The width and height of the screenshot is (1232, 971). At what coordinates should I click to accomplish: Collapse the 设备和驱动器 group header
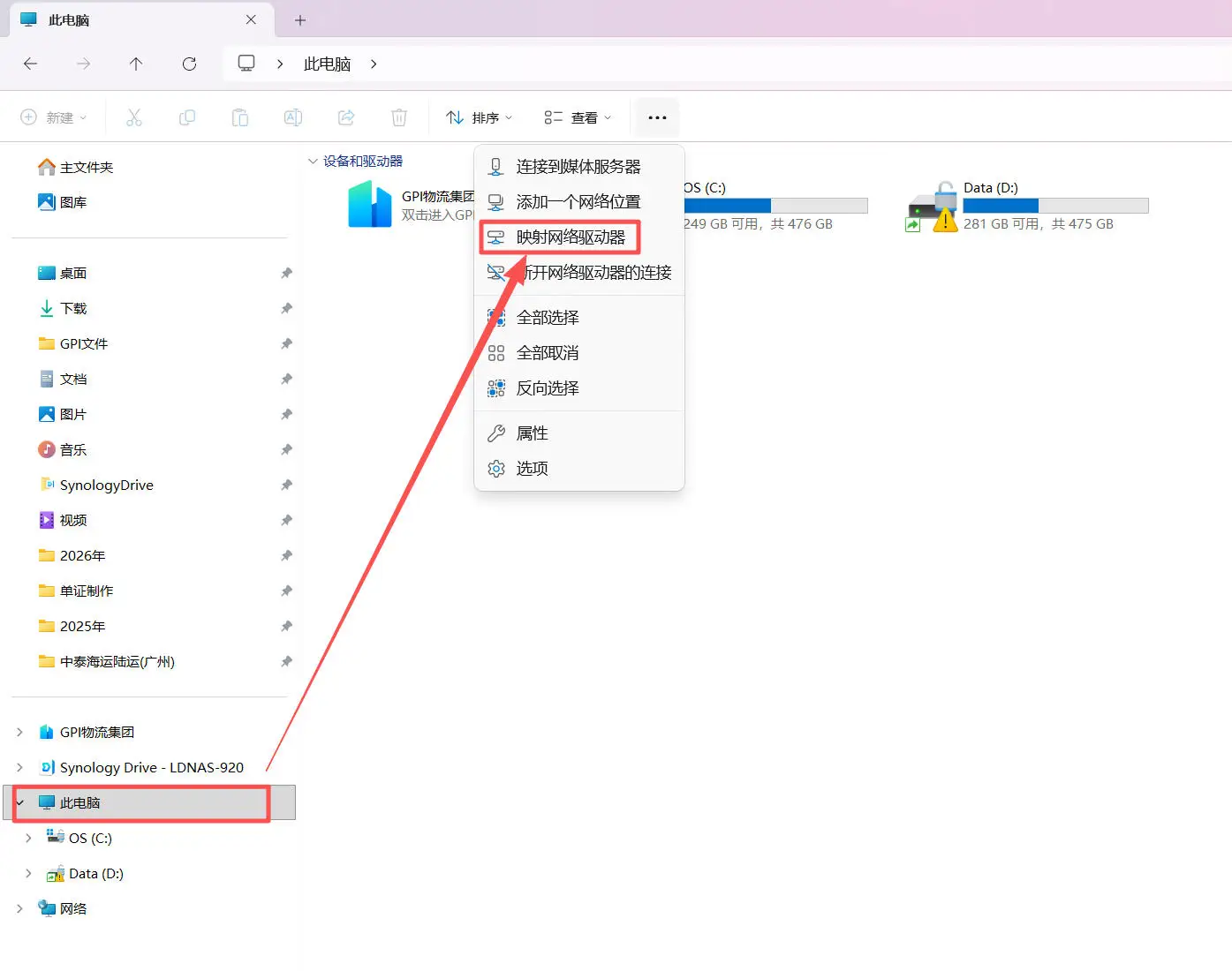click(313, 162)
